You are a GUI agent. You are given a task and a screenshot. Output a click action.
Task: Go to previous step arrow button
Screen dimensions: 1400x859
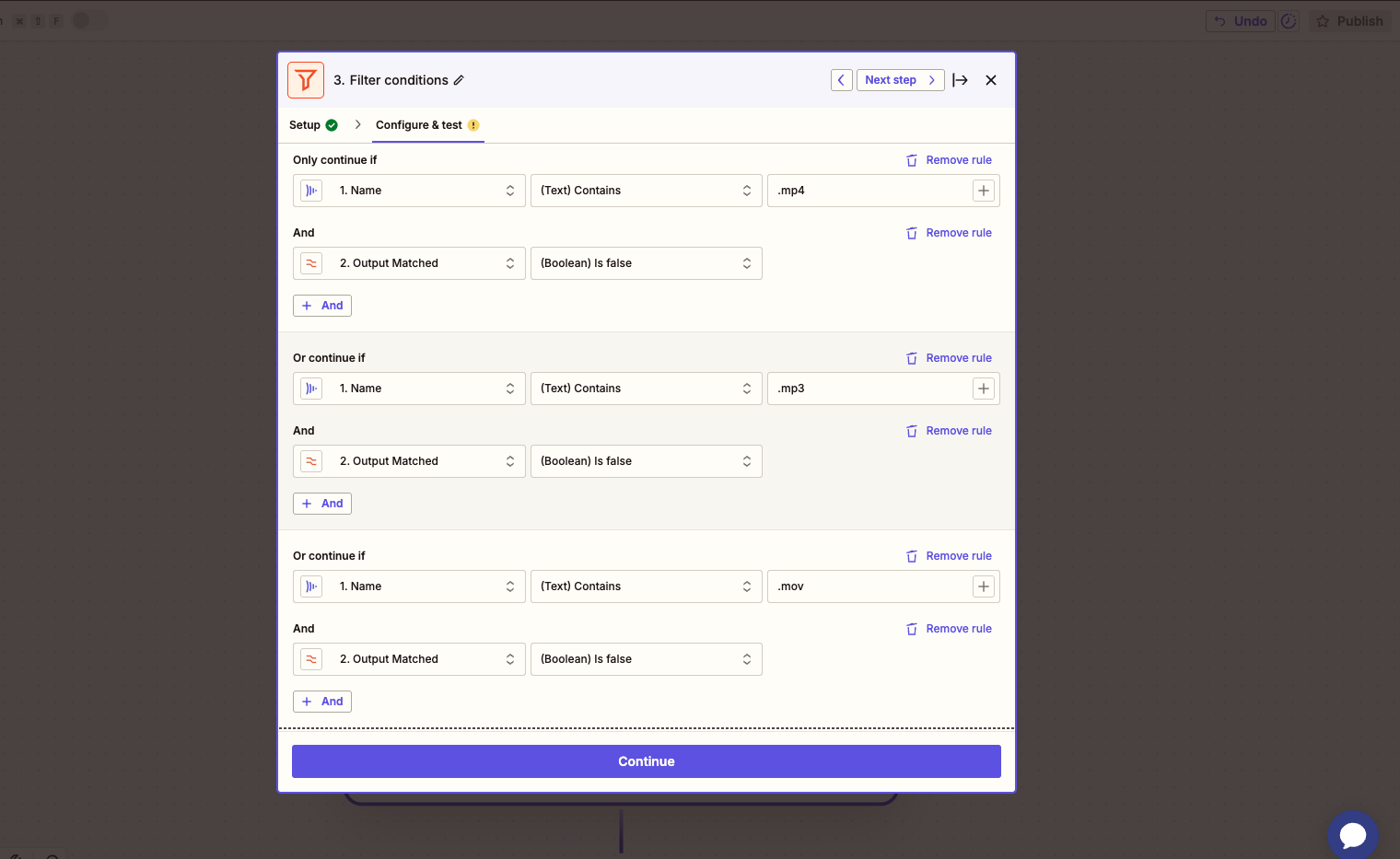(x=841, y=80)
